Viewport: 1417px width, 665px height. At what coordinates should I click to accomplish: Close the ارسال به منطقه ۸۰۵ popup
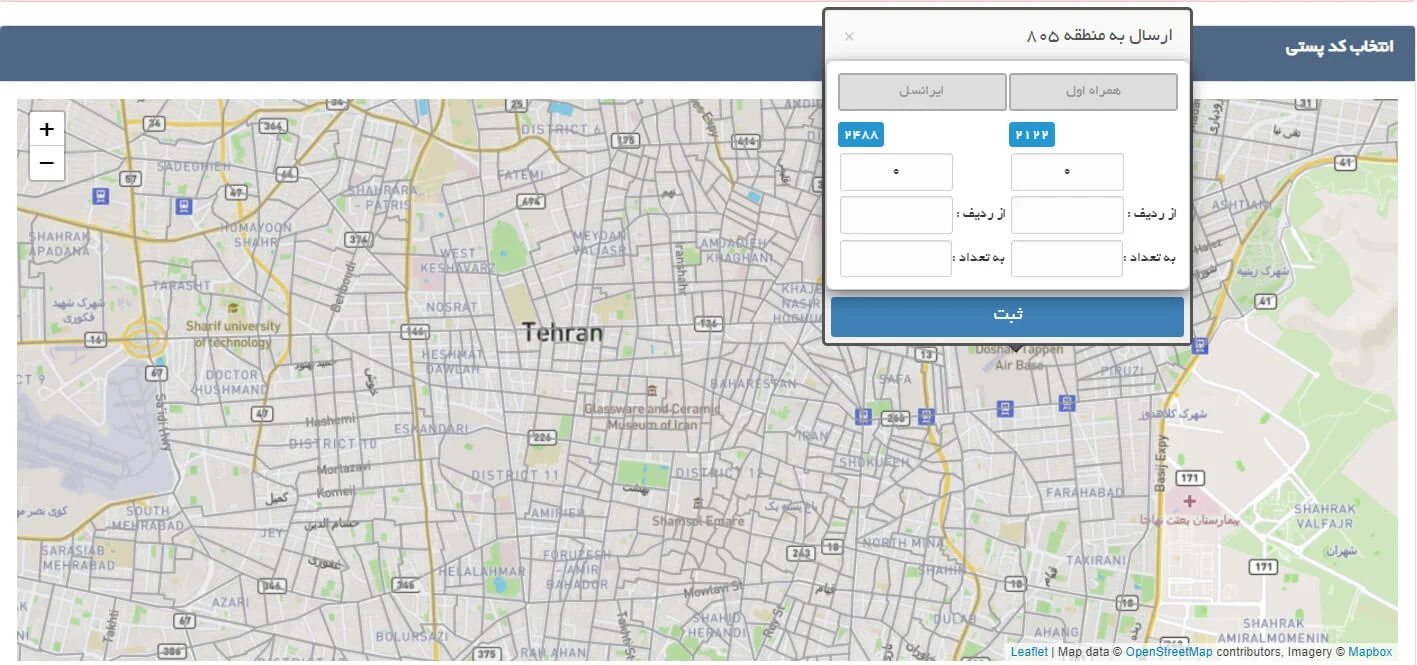click(849, 37)
